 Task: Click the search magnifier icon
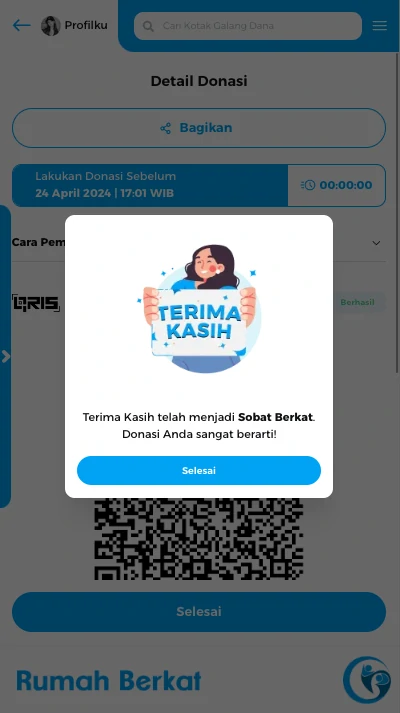tap(148, 26)
